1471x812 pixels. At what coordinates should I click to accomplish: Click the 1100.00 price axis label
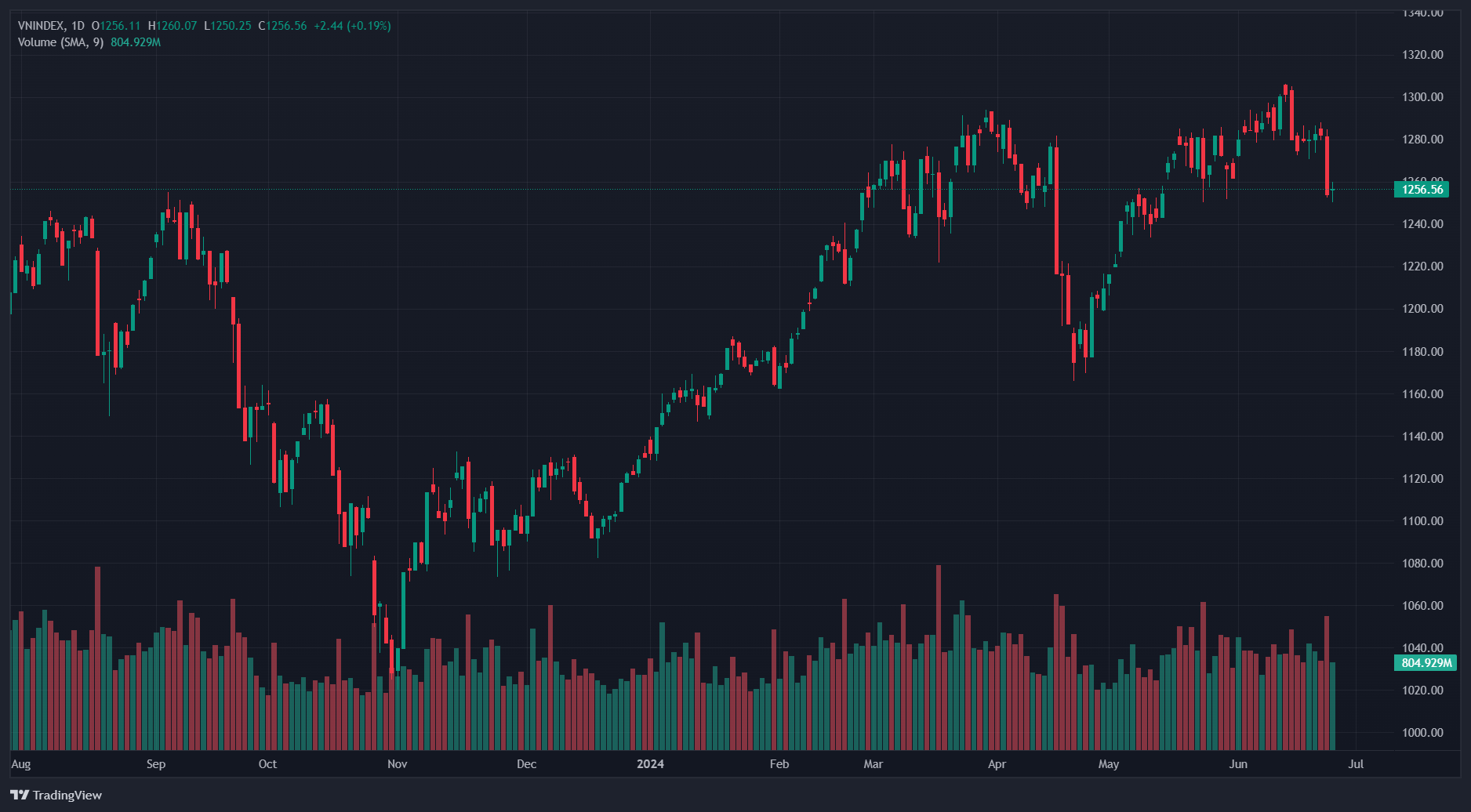tap(1422, 521)
